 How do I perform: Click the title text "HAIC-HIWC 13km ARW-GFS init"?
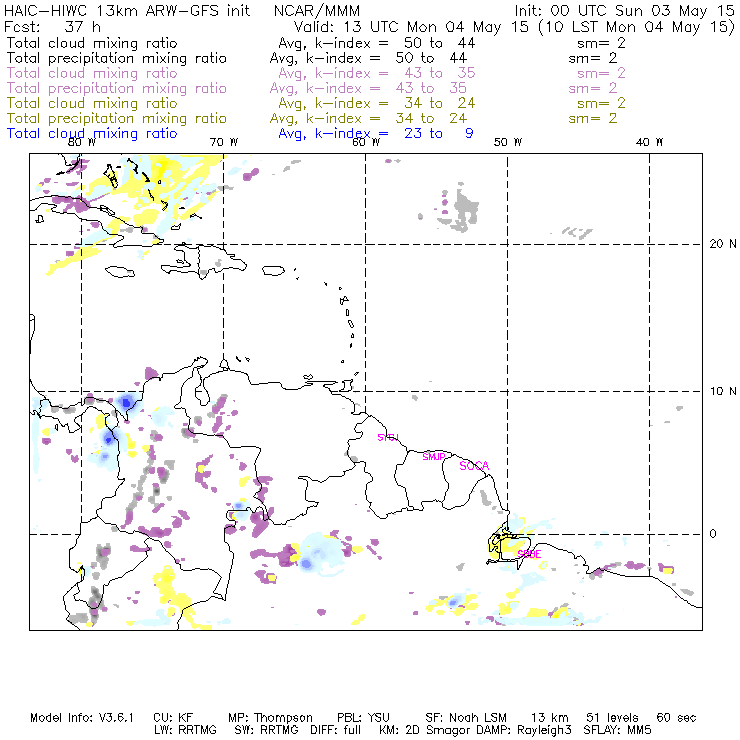click(127, 11)
